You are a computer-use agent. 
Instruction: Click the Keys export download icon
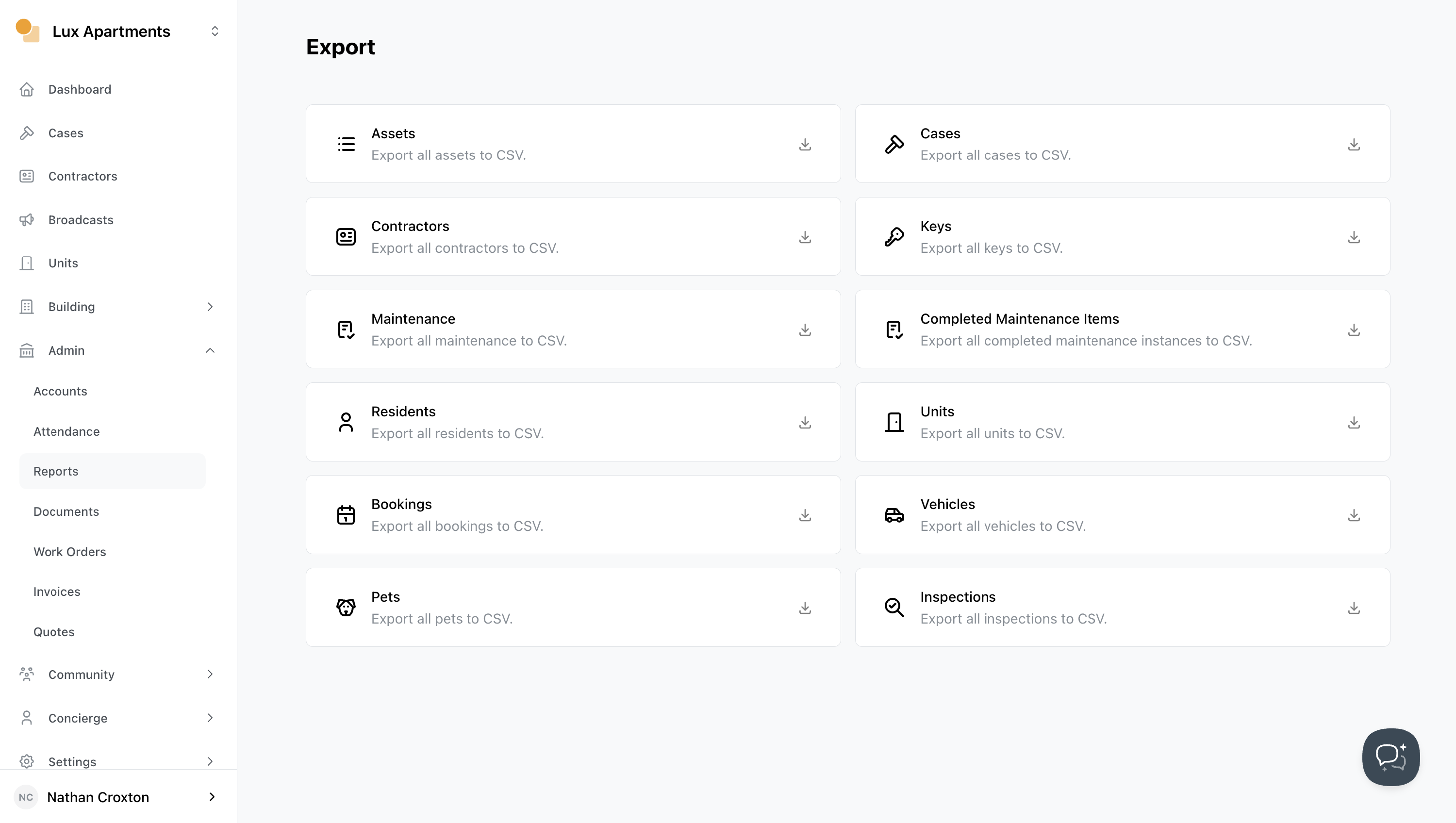point(1354,237)
